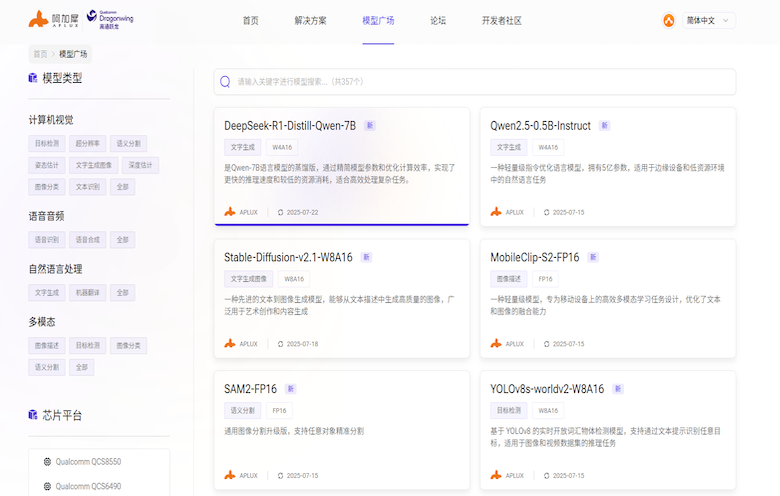Toggle the 语义分割 filter under 计算机视觉
This screenshot has height=496, width=780.
tap(128, 143)
